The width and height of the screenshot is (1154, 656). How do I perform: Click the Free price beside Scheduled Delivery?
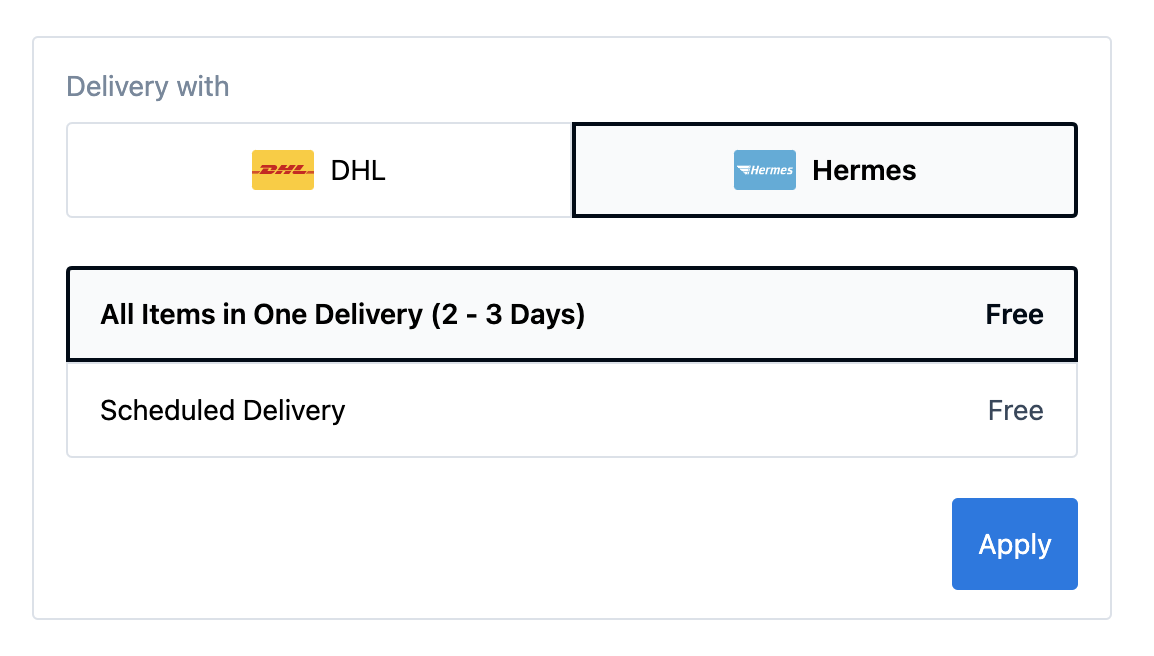pyautogui.click(x=1015, y=411)
